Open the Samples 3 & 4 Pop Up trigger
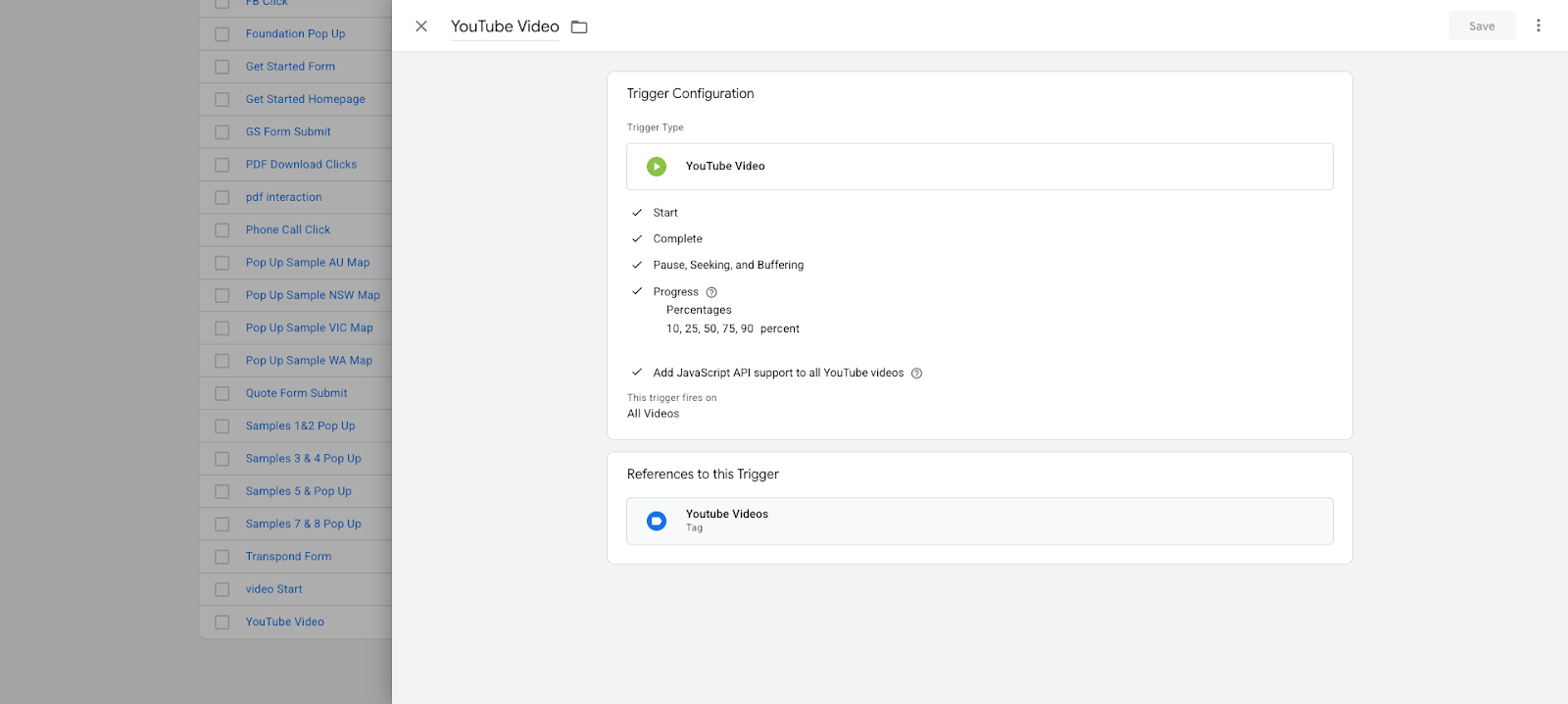The width and height of the screenshot is (1568, 704). tap(303, 459)
